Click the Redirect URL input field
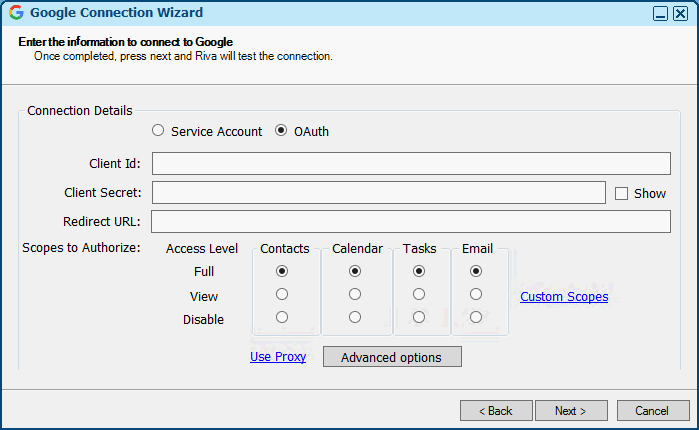 coord(411,221)
